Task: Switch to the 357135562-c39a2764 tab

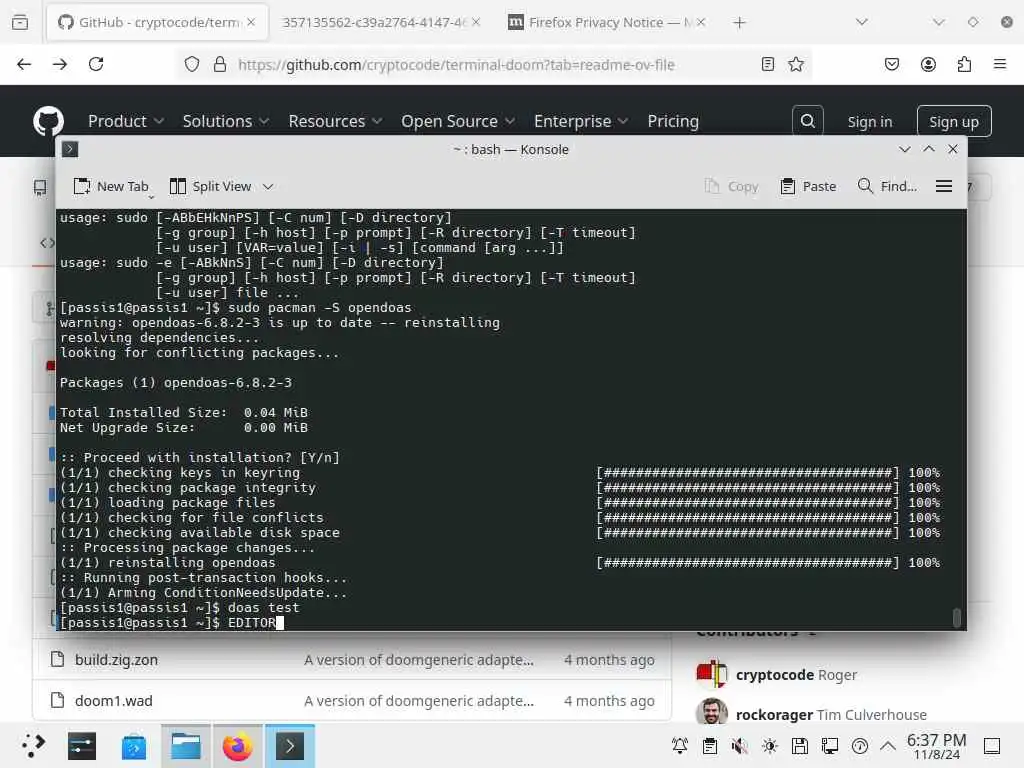Action: click(x=372, y=22)
